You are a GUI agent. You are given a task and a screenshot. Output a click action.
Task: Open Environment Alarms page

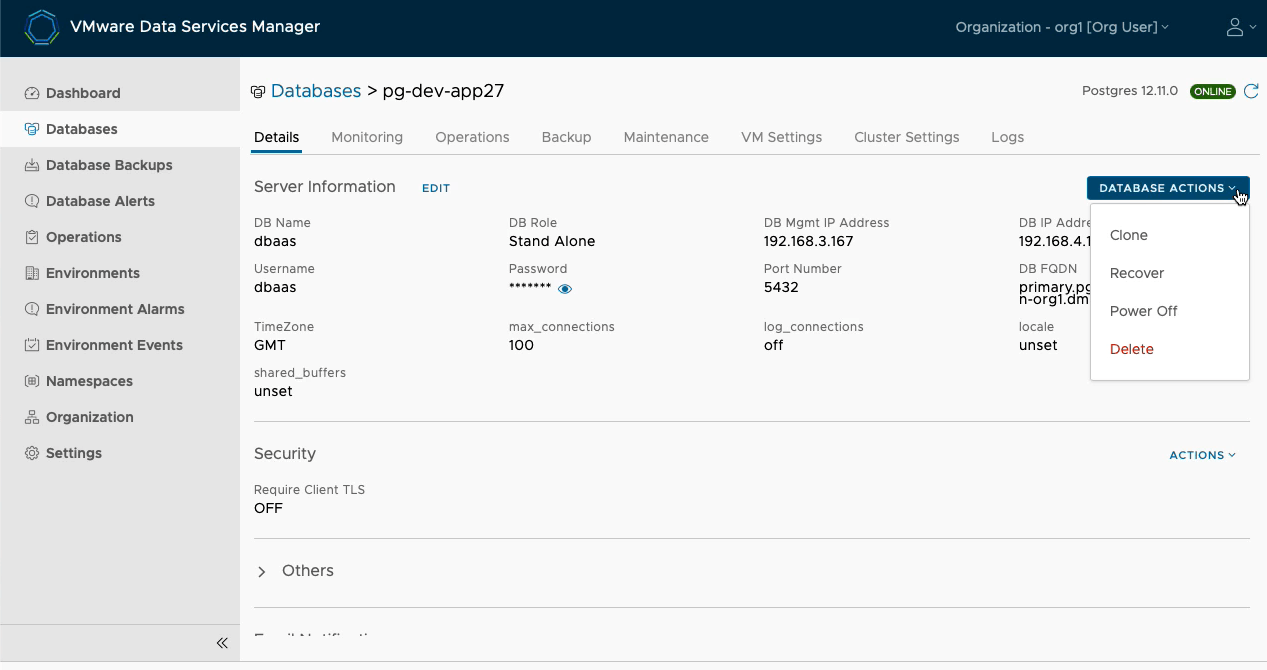coord(115,309)
